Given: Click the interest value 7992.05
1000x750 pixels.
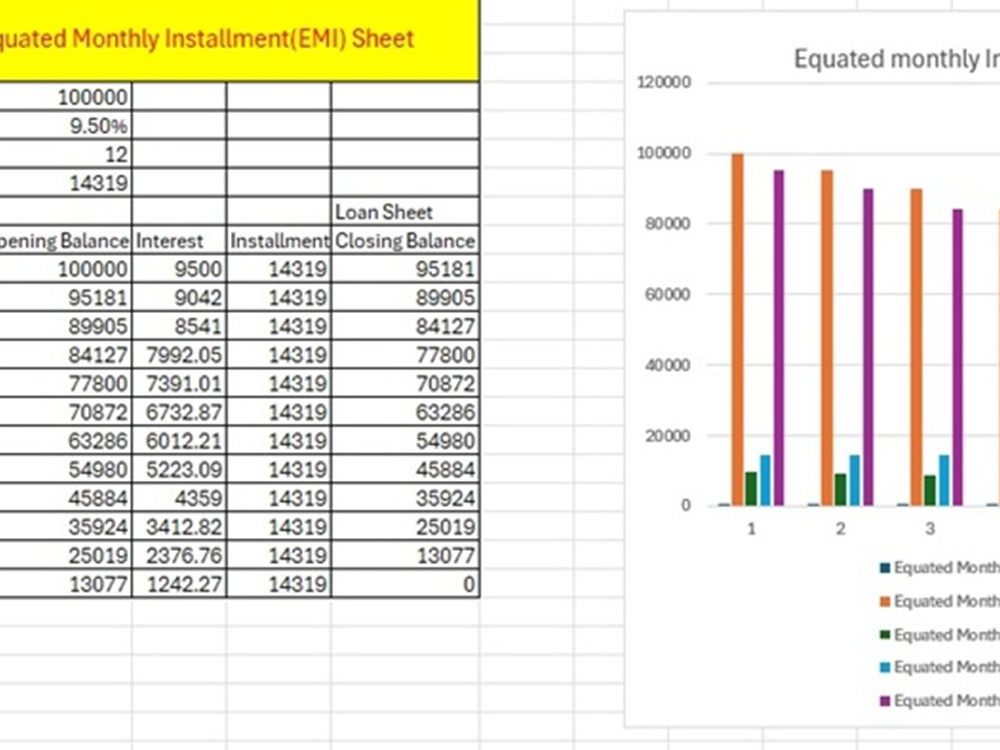Looking at the screenshot, I should coord(179,355).
